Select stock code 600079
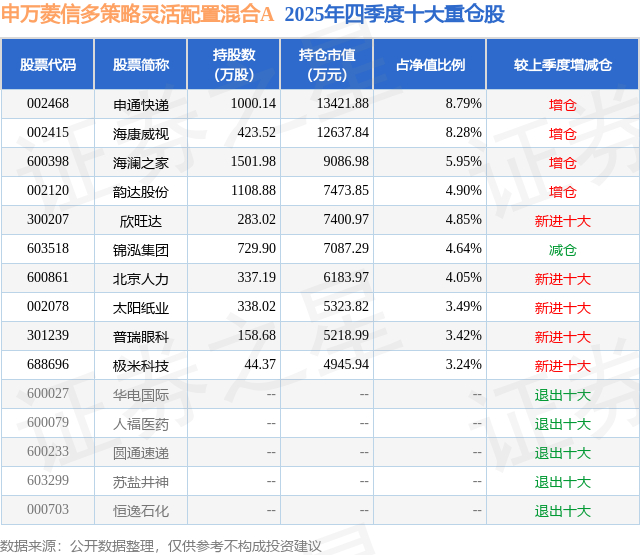Screen dimensions: 640x555 (48, 422)
